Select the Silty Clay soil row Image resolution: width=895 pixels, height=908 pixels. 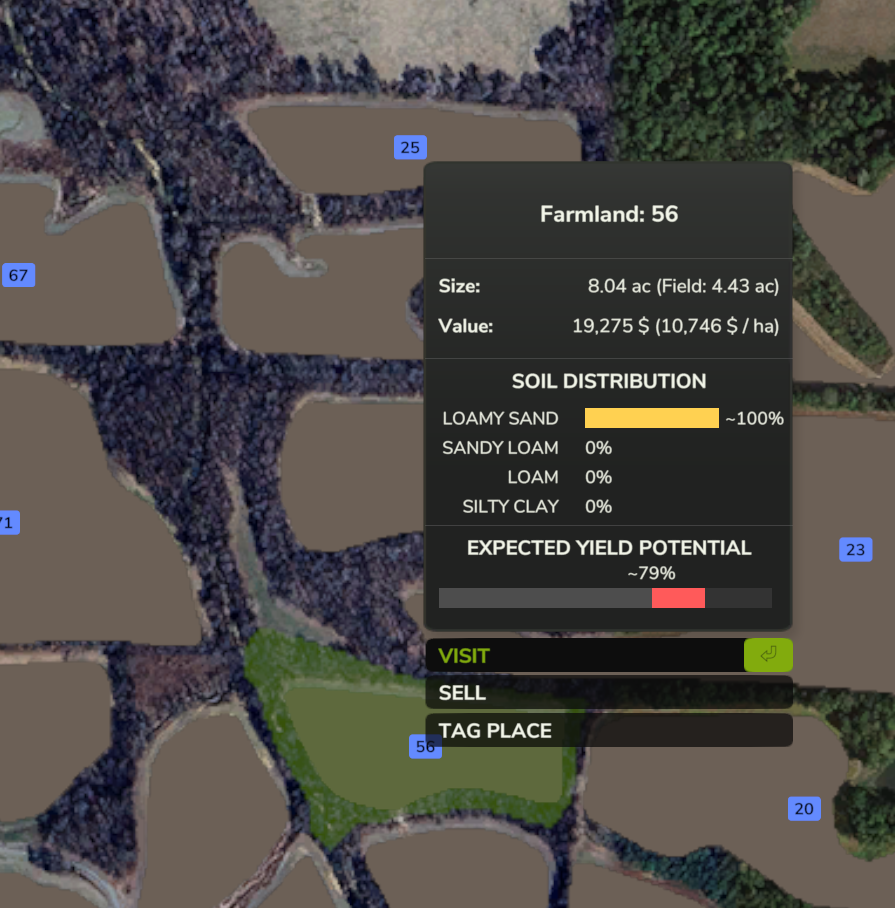click(x=526, y=507)
